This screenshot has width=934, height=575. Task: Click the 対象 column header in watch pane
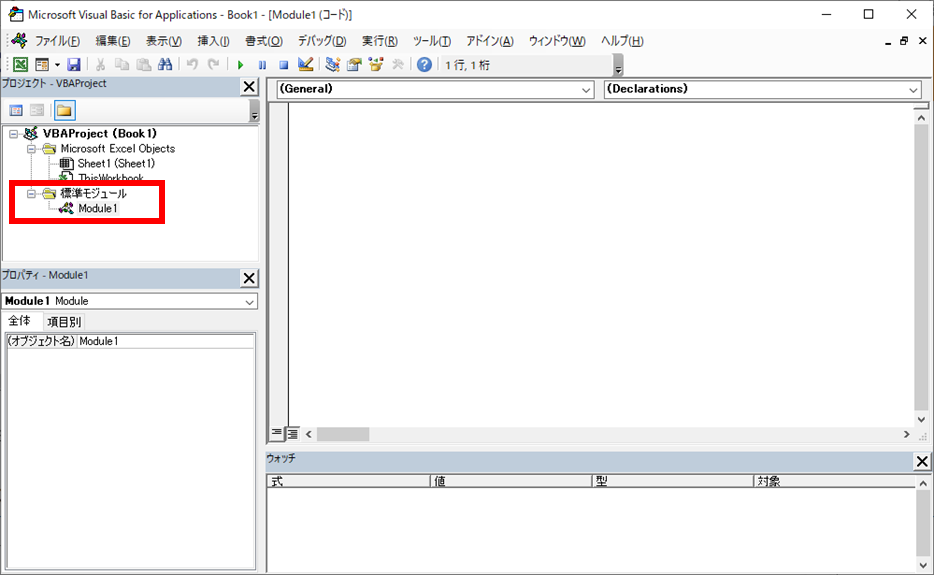(x=834, y=481)
